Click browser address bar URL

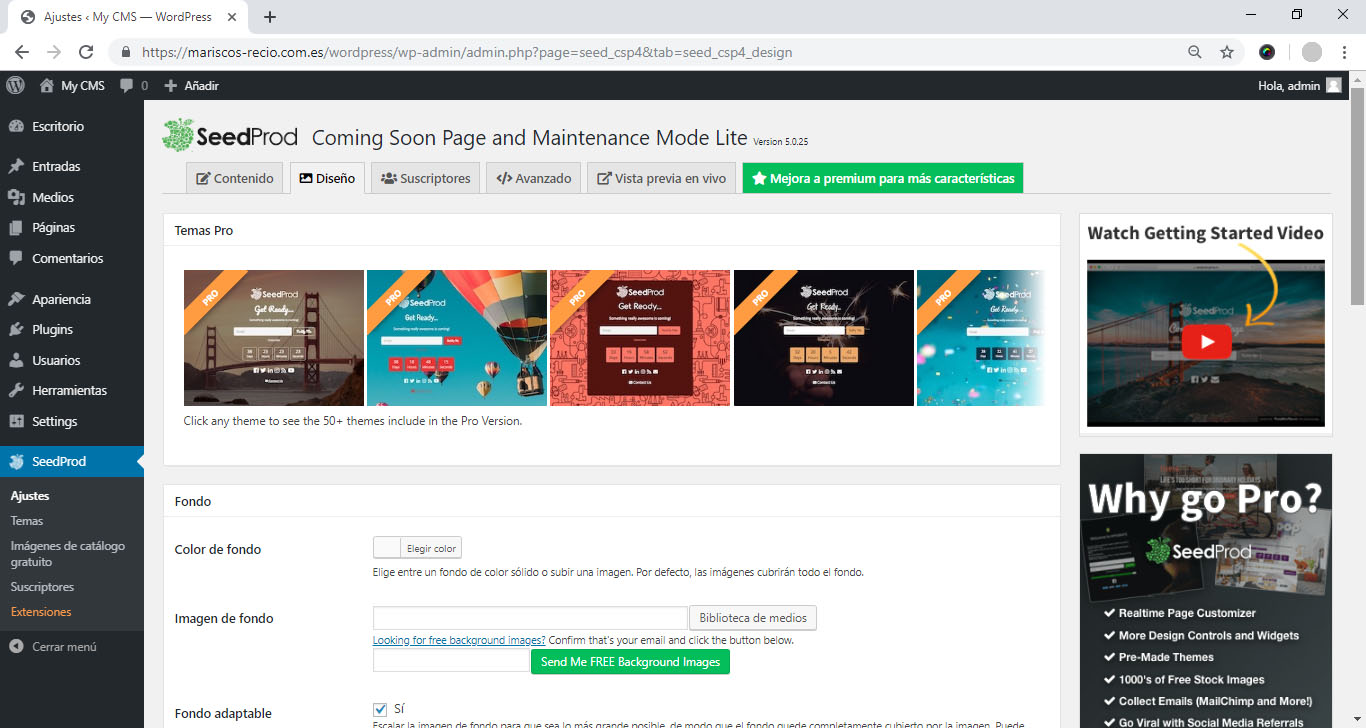coord(467,52)
